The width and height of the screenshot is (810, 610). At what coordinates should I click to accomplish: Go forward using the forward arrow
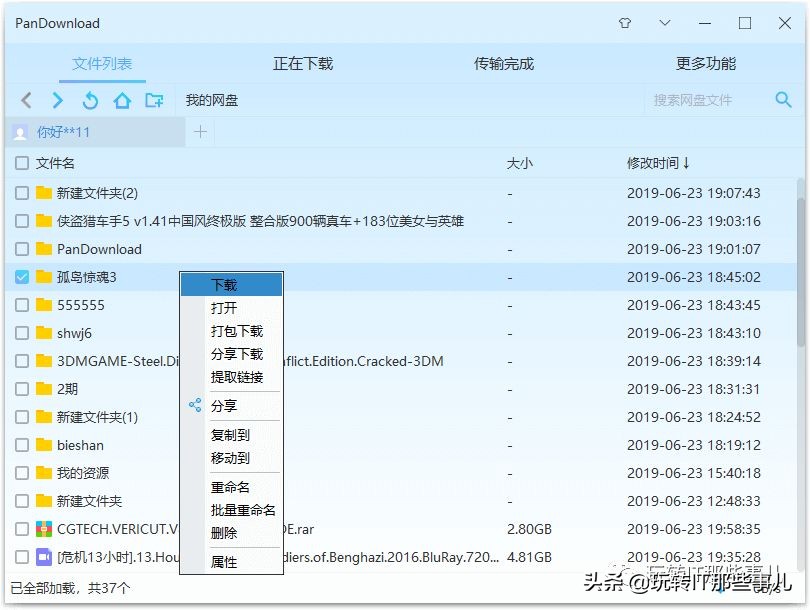pyautogui.click(x=58, y=100)
